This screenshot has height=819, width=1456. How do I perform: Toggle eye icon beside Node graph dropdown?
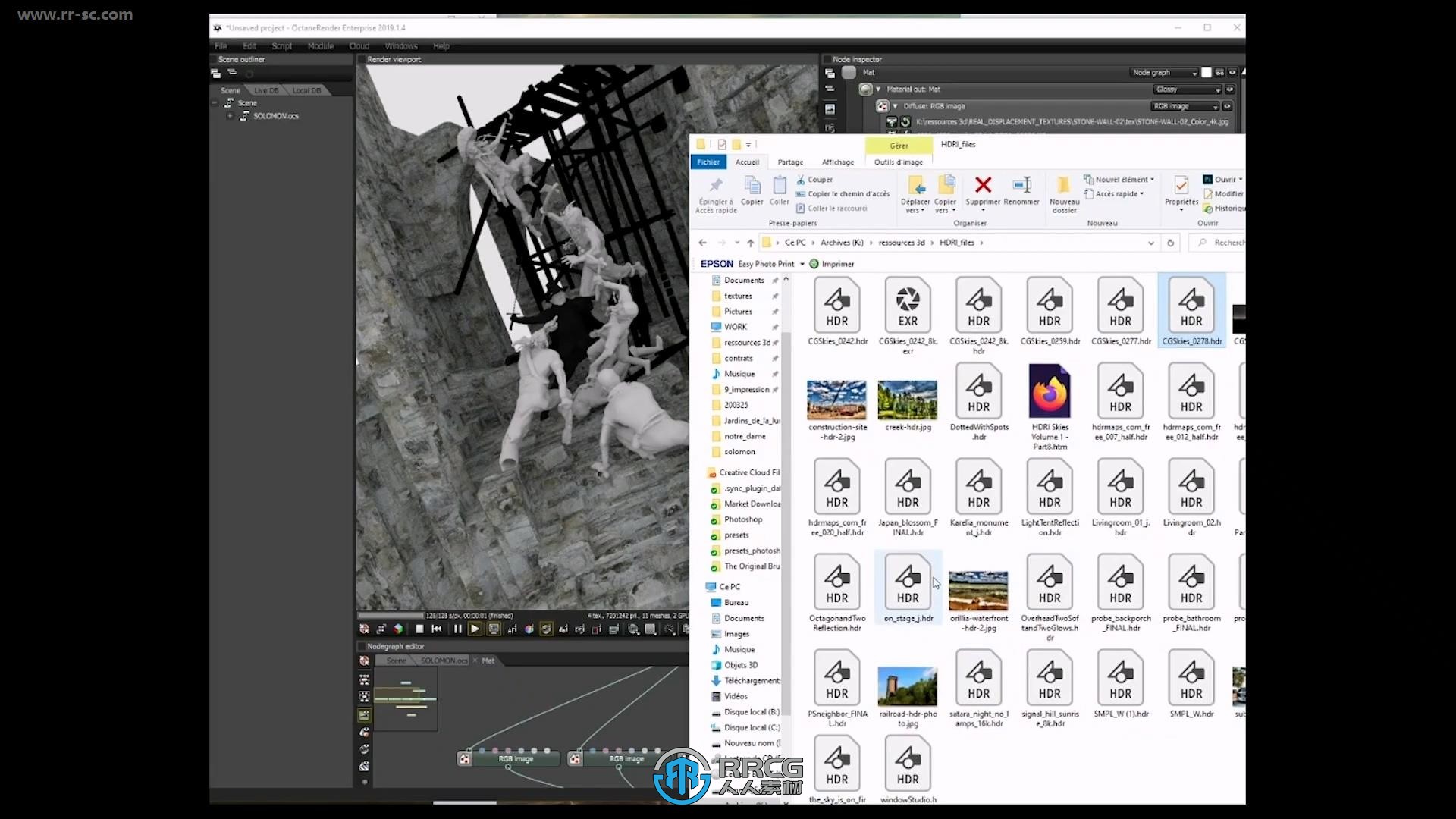point(1232,73)
